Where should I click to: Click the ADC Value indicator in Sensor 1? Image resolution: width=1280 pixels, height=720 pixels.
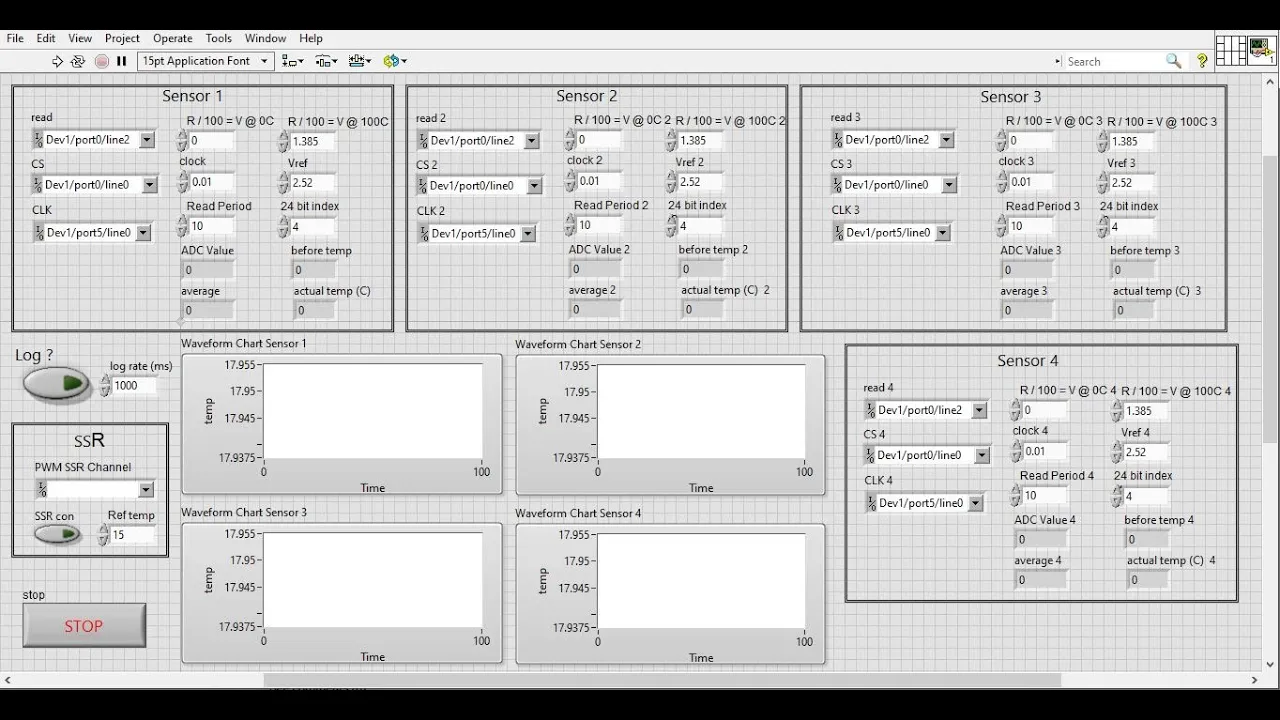(208, 270)
